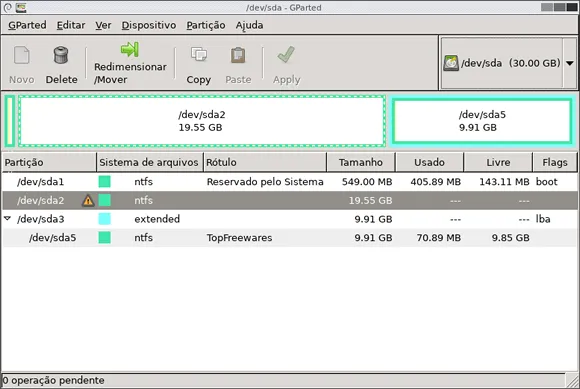Click the Novo new partition icon

click(21, 55)
